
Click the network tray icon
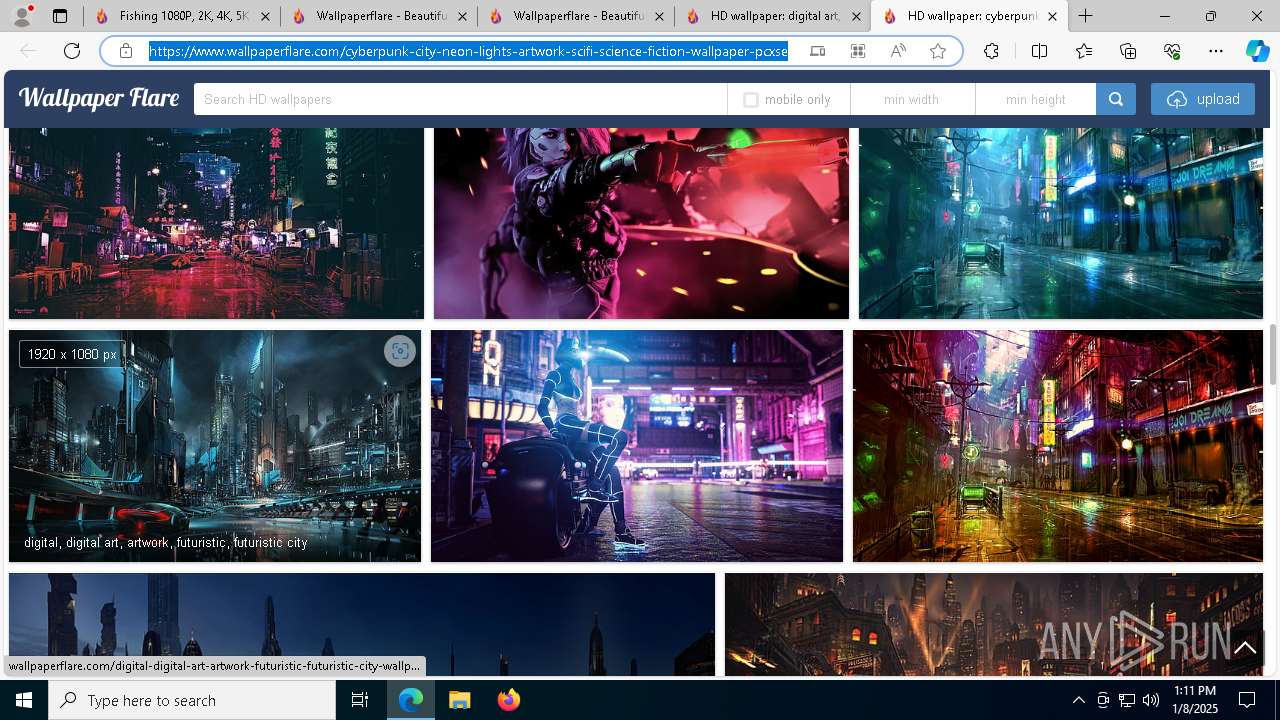tap(1127, 700)
